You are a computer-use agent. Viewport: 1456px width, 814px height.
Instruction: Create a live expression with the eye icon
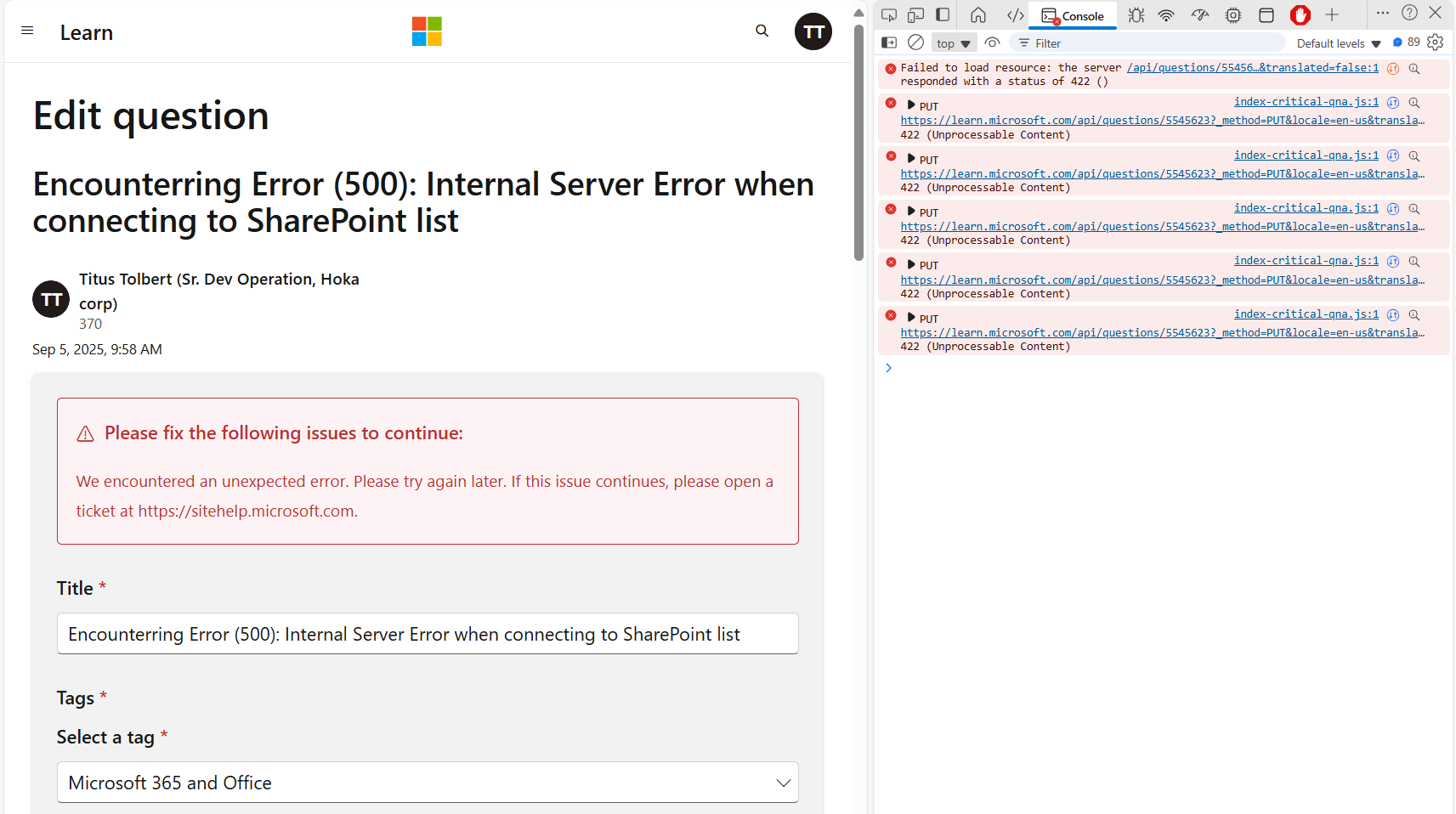click(x=992, y=42)
